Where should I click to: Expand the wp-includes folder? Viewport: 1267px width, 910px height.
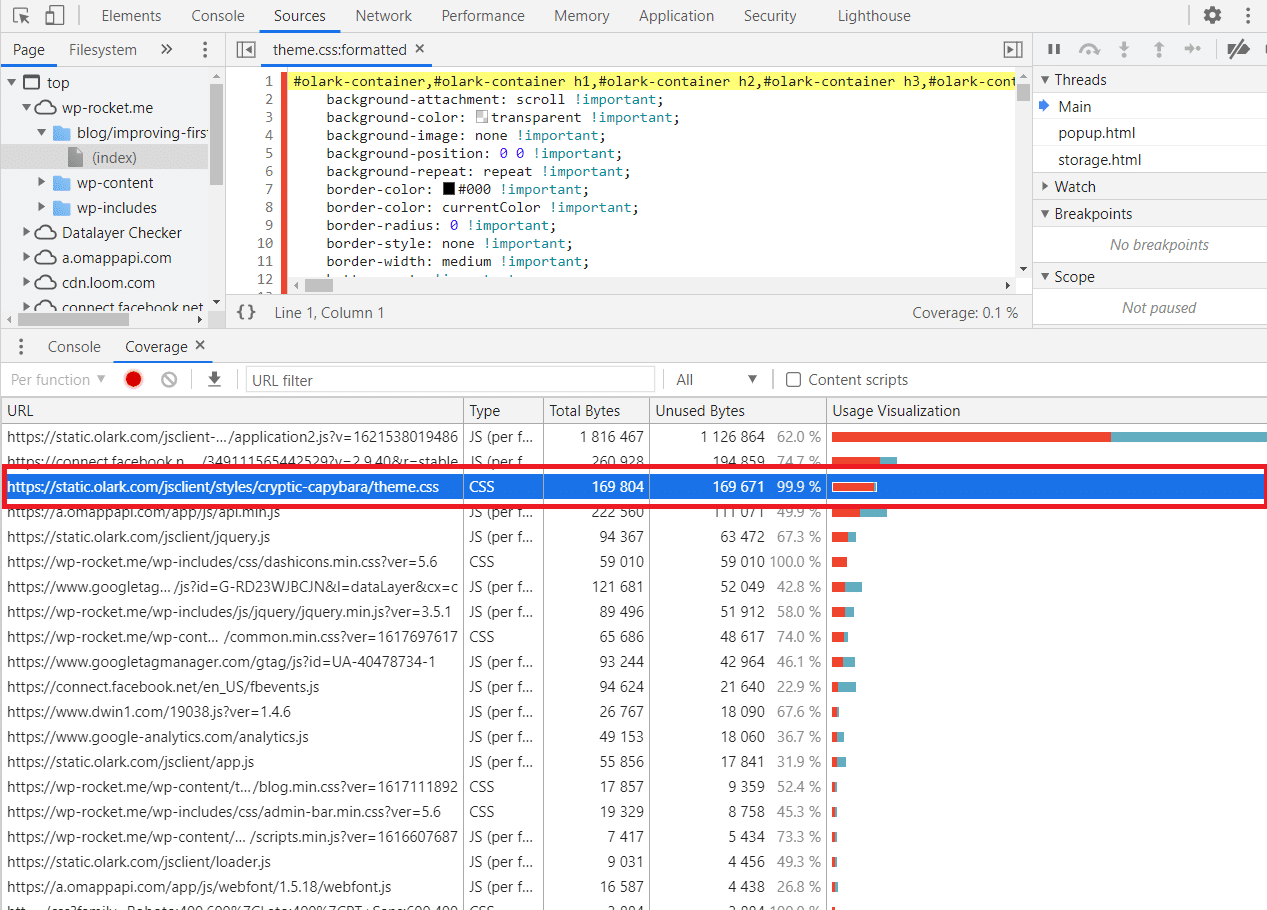click(x=42, y=208)
